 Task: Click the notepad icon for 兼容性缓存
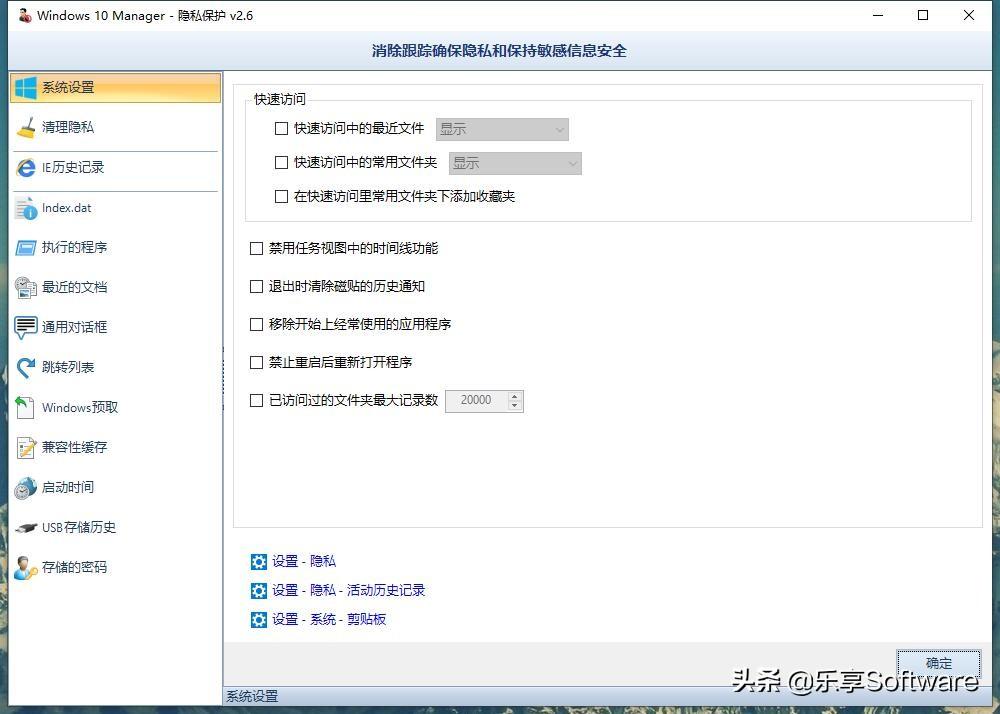pos(26,448)
